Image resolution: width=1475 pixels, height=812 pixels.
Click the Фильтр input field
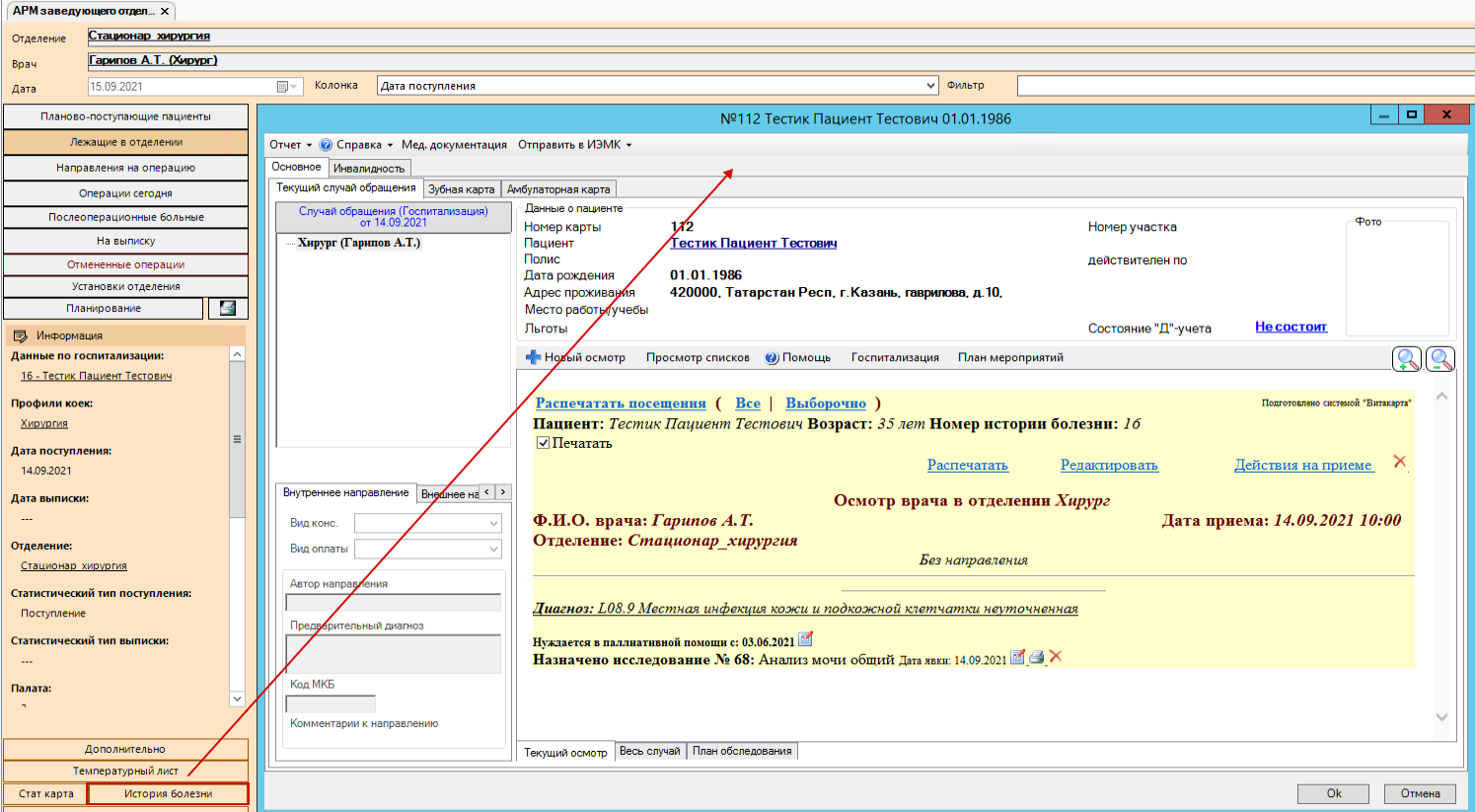point(1245,86)
